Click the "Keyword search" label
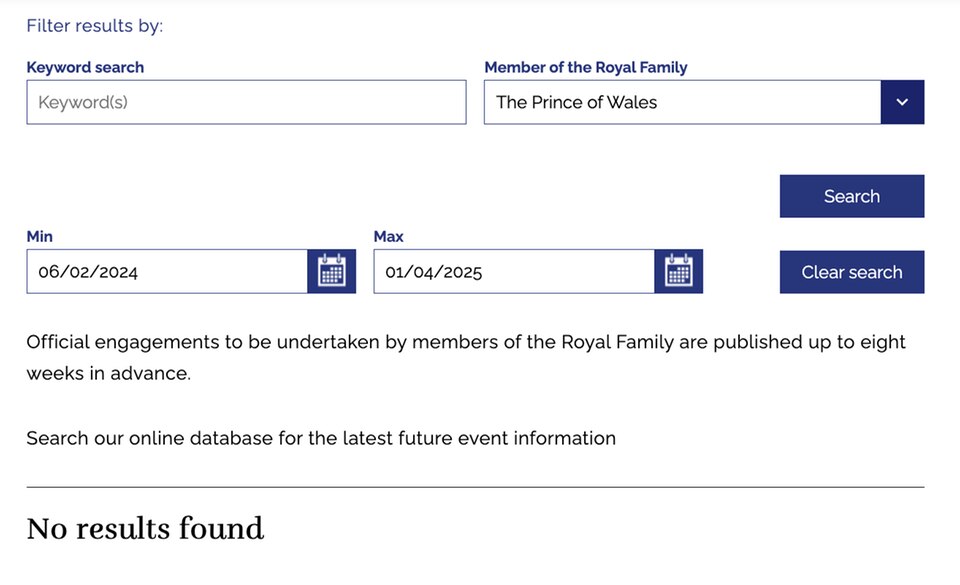This screenshot has height=585, width=960. click(x=85, y=68)
